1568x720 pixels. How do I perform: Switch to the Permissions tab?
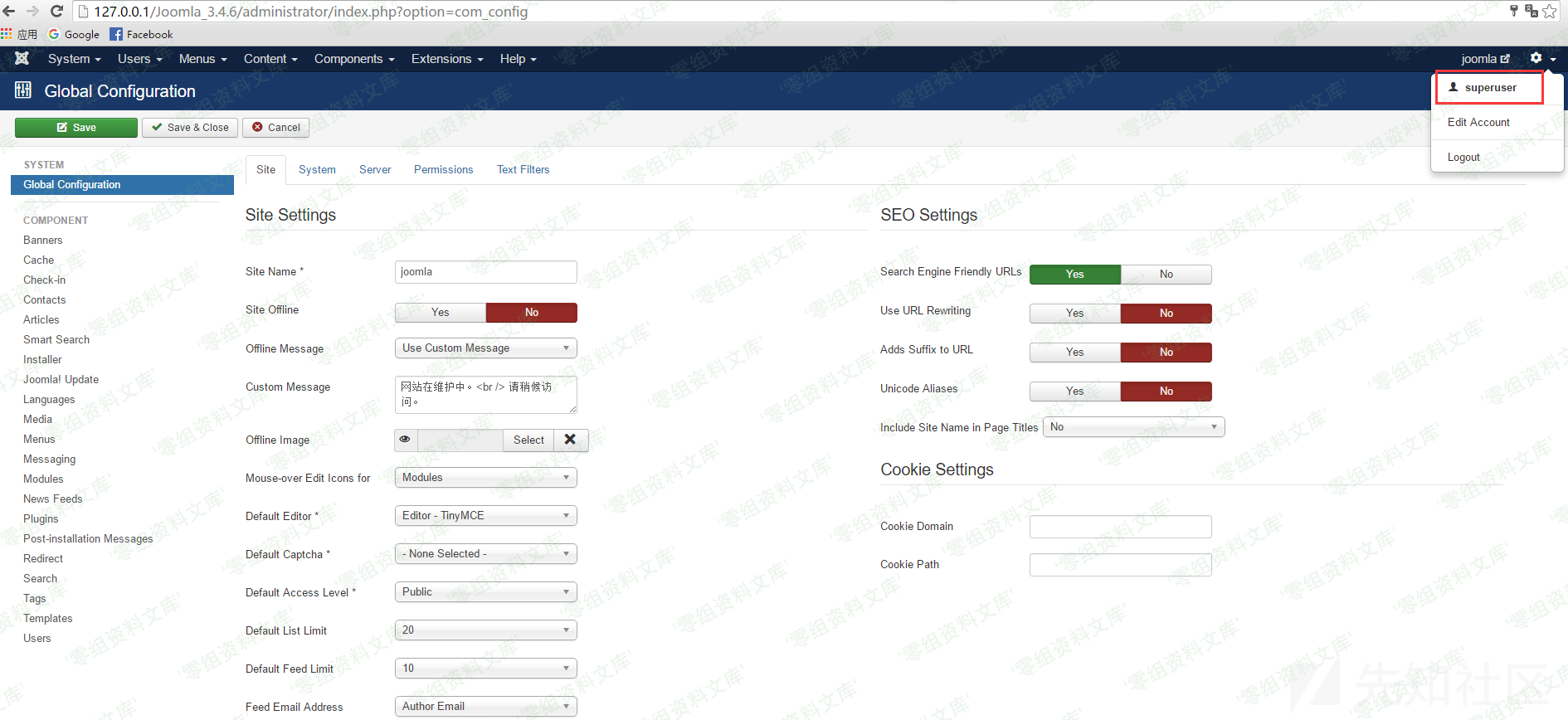click(443, 169)
